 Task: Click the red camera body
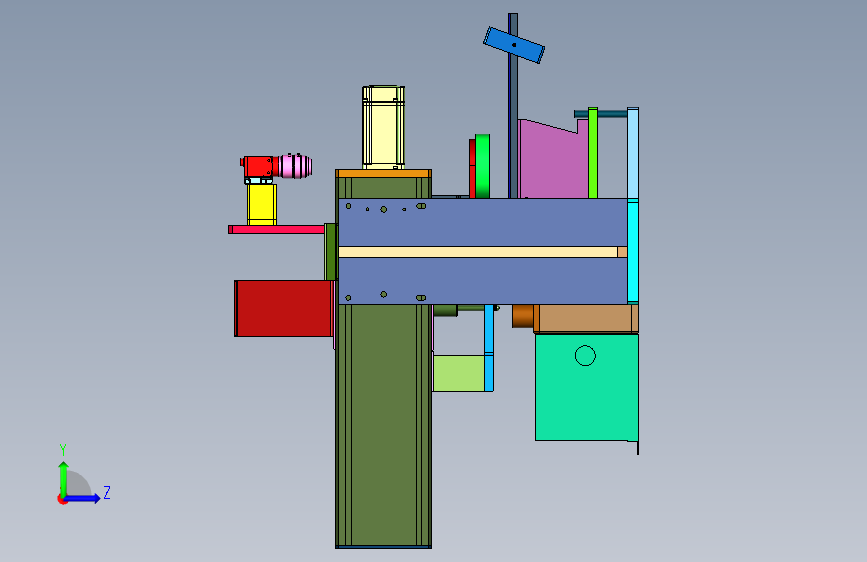pos(258,166)
